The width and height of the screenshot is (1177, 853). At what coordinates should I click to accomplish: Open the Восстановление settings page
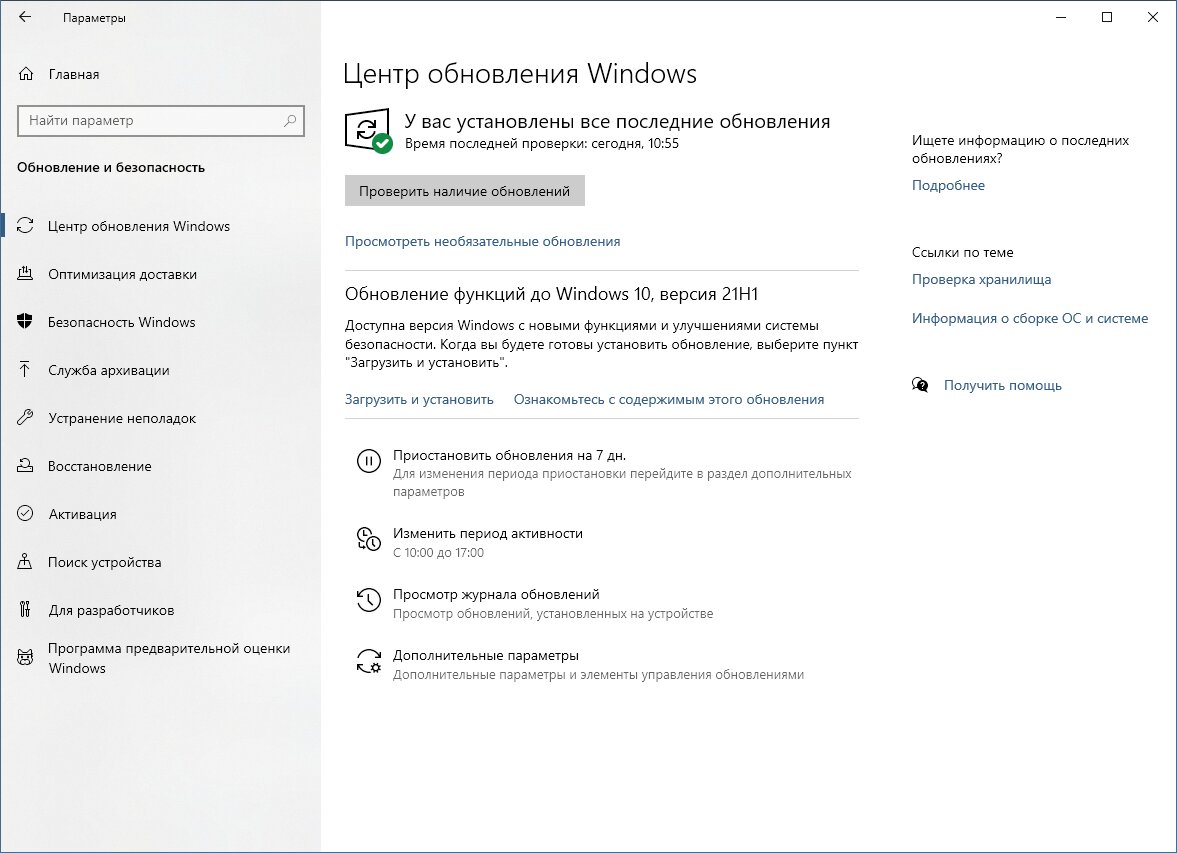coord(100,466)
